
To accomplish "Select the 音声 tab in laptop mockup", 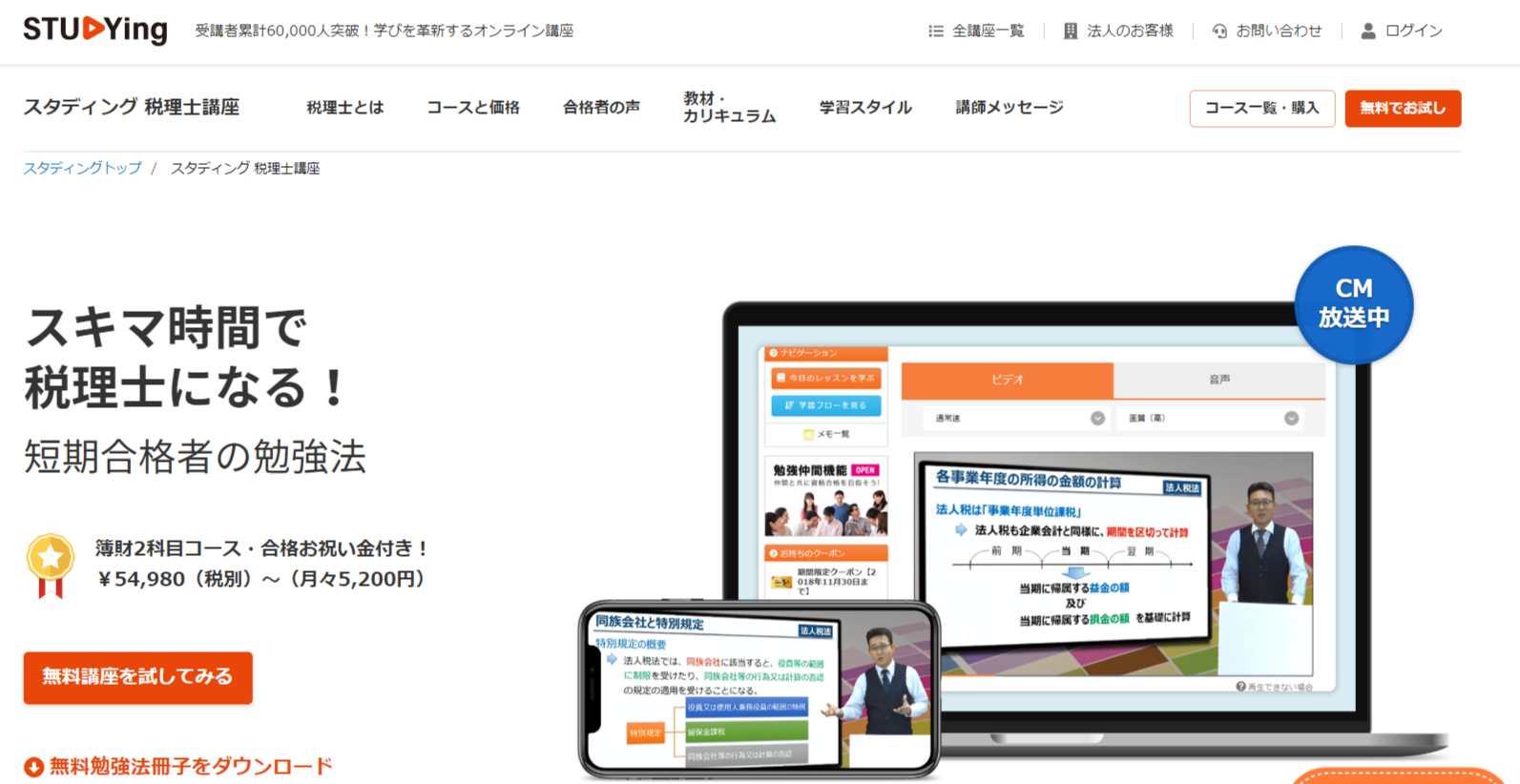I will coord(1219,380).
